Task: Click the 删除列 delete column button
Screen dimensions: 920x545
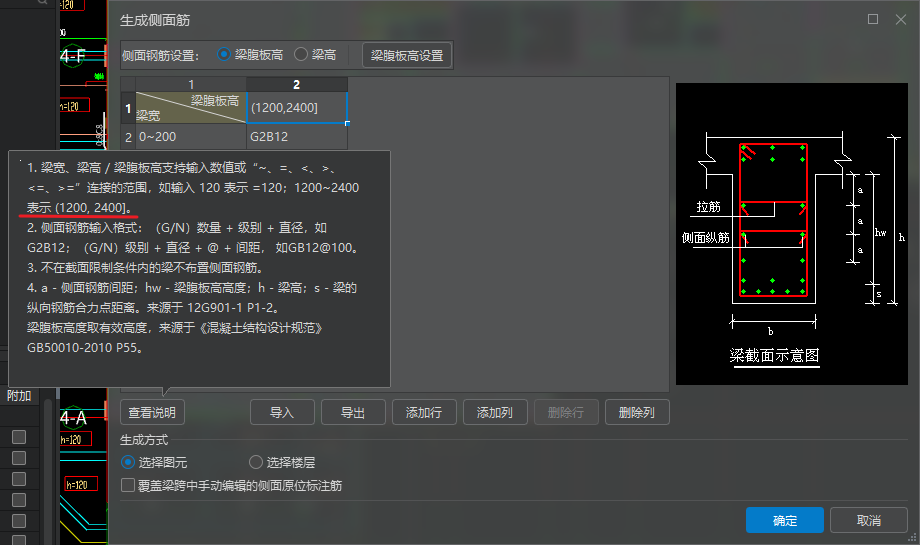Action: coord(637,412)
